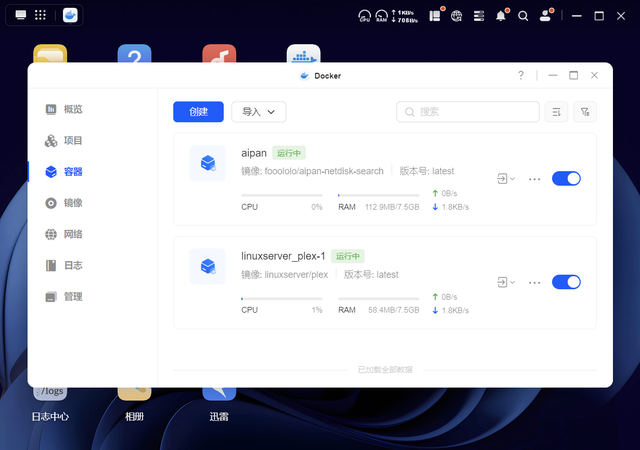Click the globe network icon in top bar
This screenshot has width=640, height=450.
tap(456, 16)
